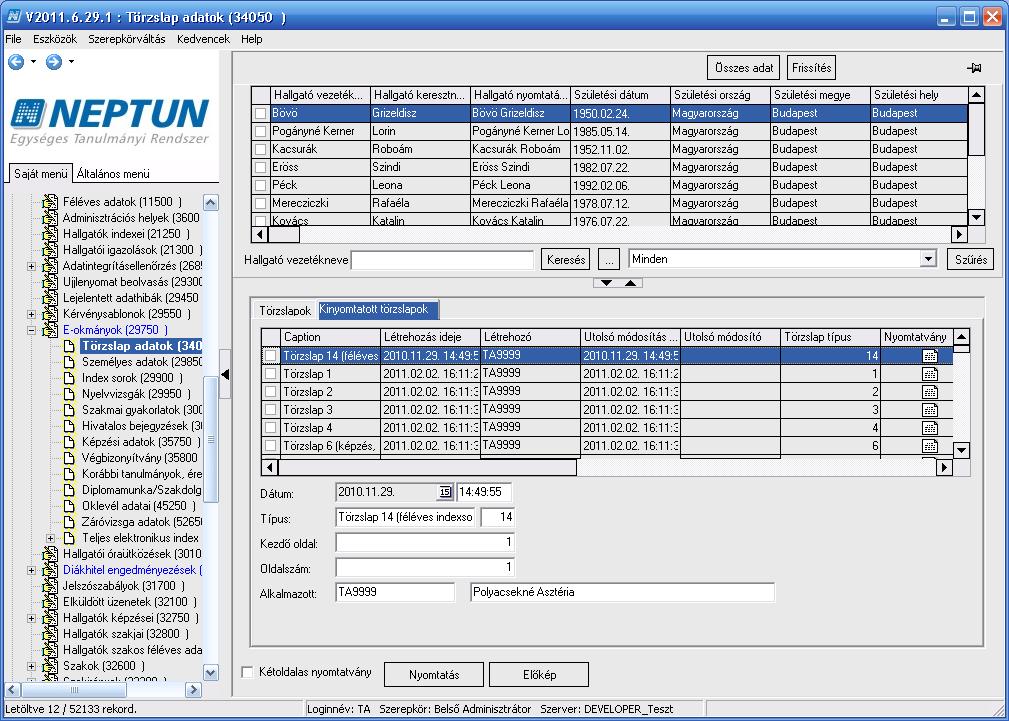This screenshot has width=1009, height=721.
Task: Click the up splitter arrow below search row
Action: point(631,283)
